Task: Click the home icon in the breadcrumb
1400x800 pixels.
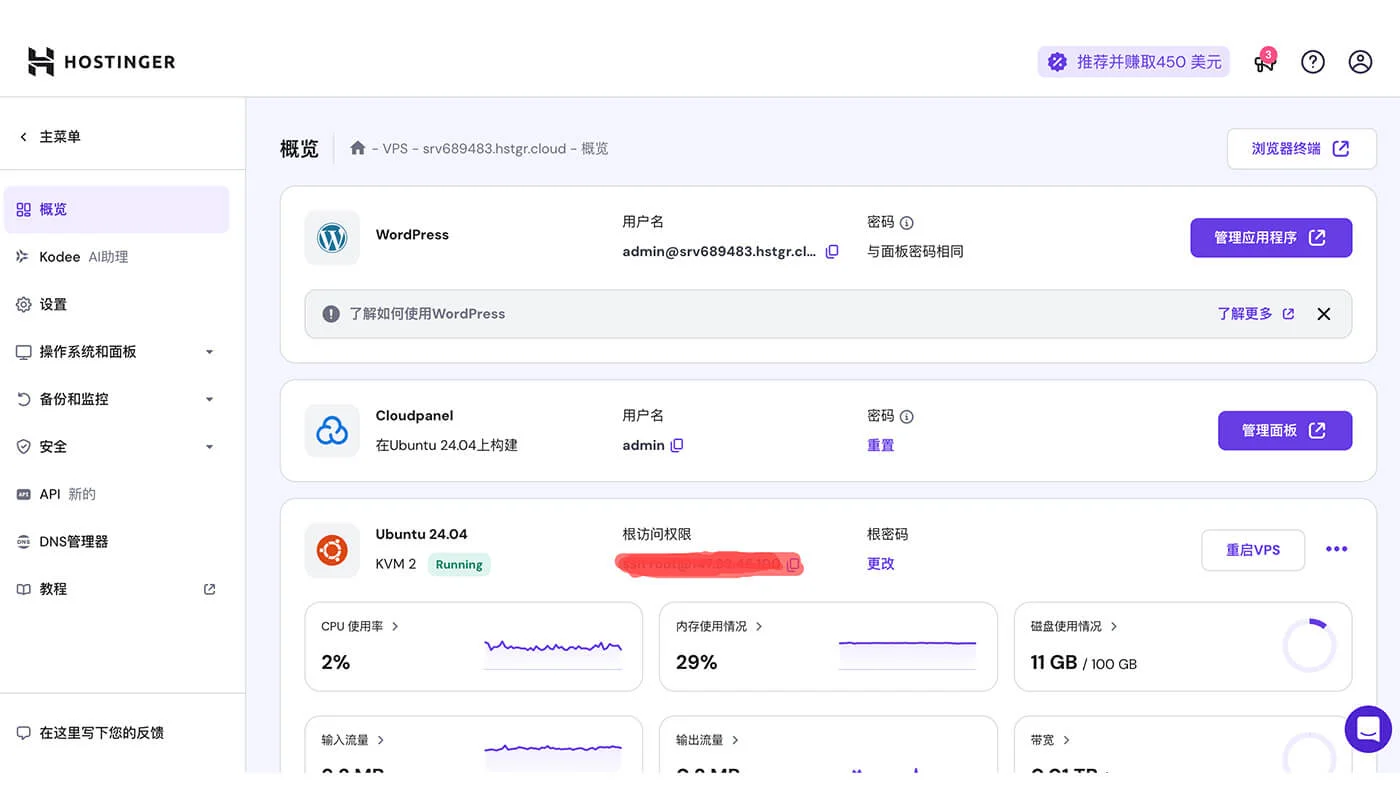Action: click(357, 147)
